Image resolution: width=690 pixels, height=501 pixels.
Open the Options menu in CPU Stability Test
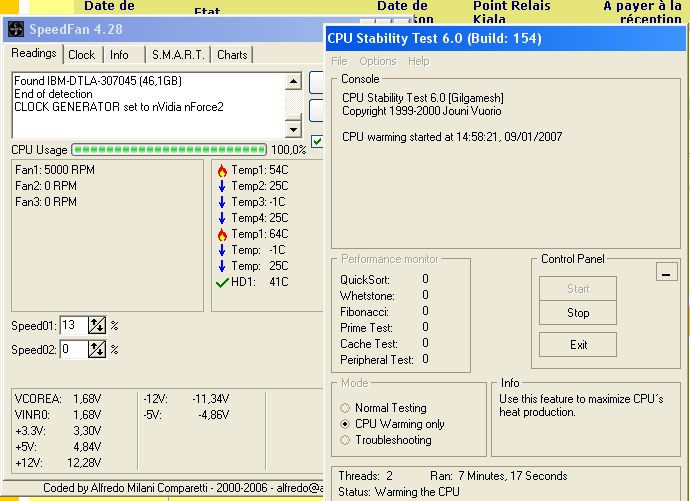(x=378, y=61)
